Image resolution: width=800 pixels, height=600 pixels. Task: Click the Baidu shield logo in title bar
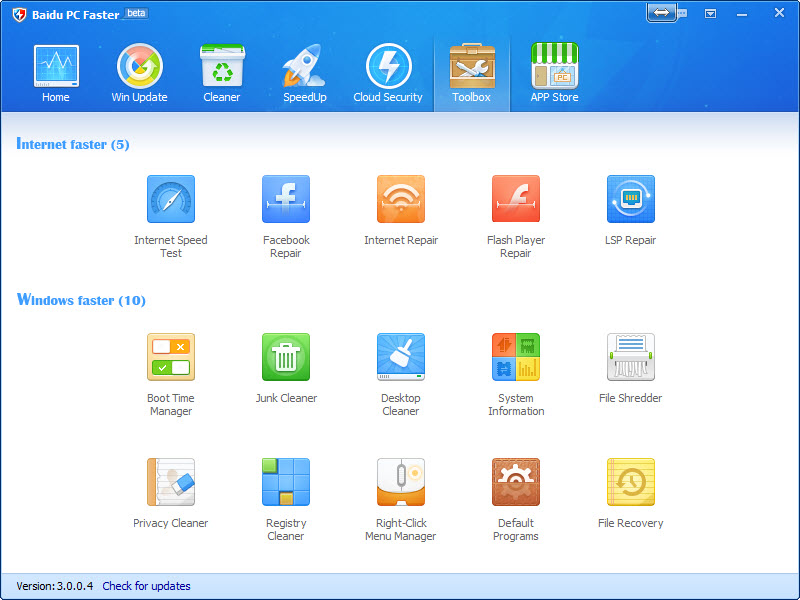pos(19,14)
